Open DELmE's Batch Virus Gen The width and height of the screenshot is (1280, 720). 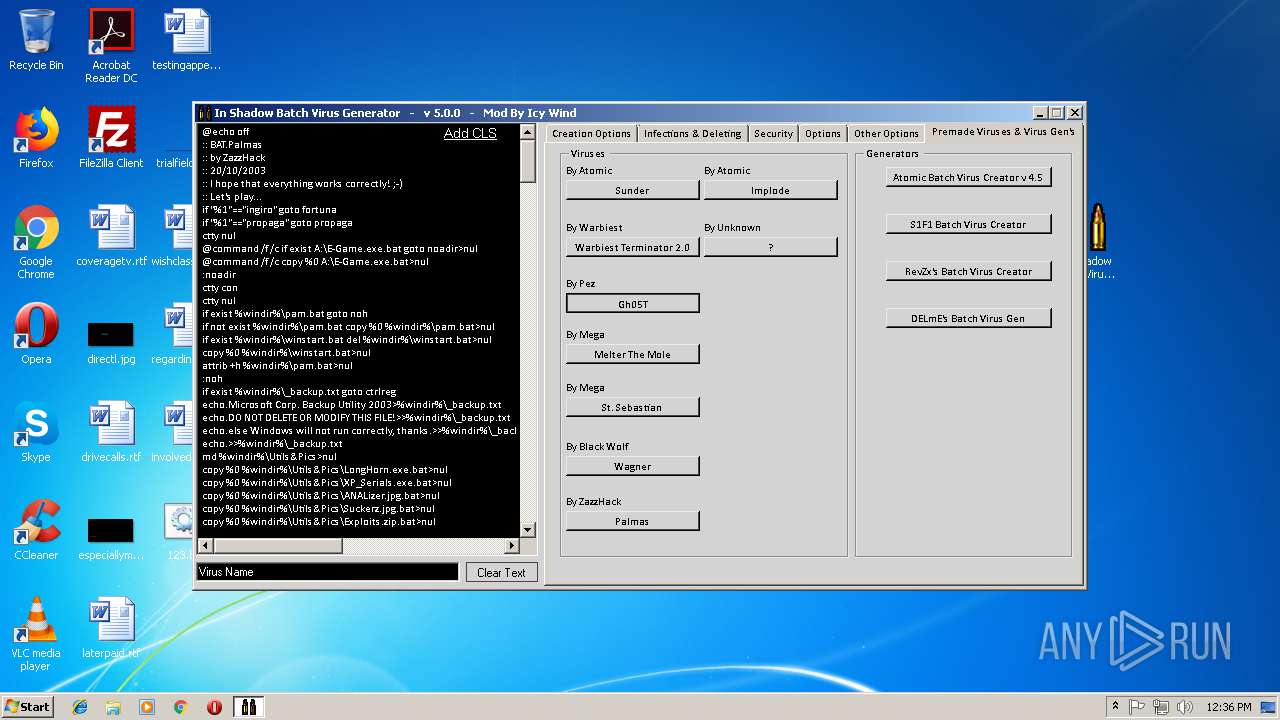pyautogui.click(x=968, y=318)
